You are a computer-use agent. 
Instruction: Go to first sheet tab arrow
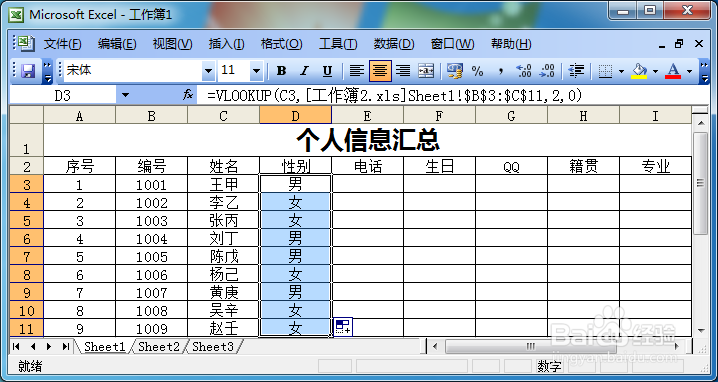pyautogui.click(x=16, y=346)
